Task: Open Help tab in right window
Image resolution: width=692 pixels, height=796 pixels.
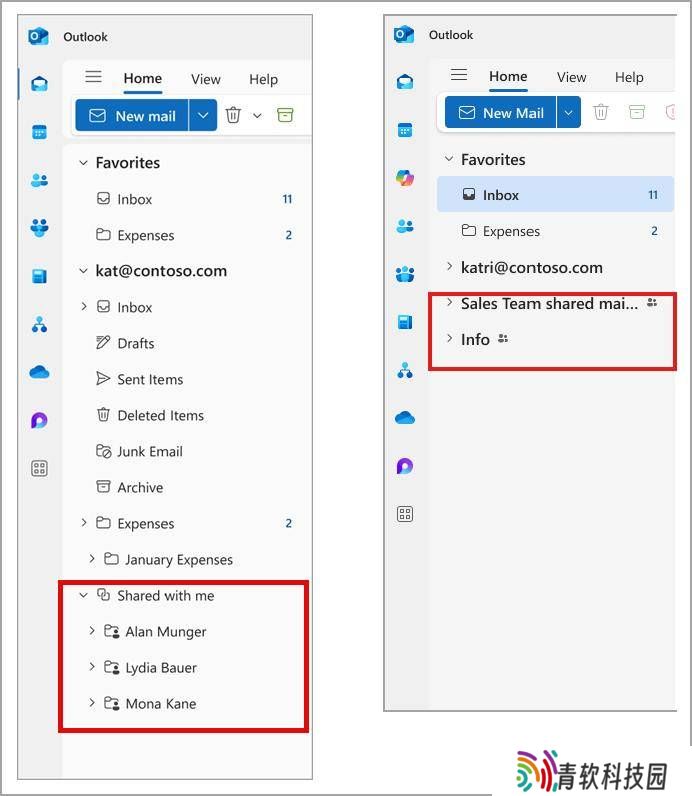Action: pos(629,78)
